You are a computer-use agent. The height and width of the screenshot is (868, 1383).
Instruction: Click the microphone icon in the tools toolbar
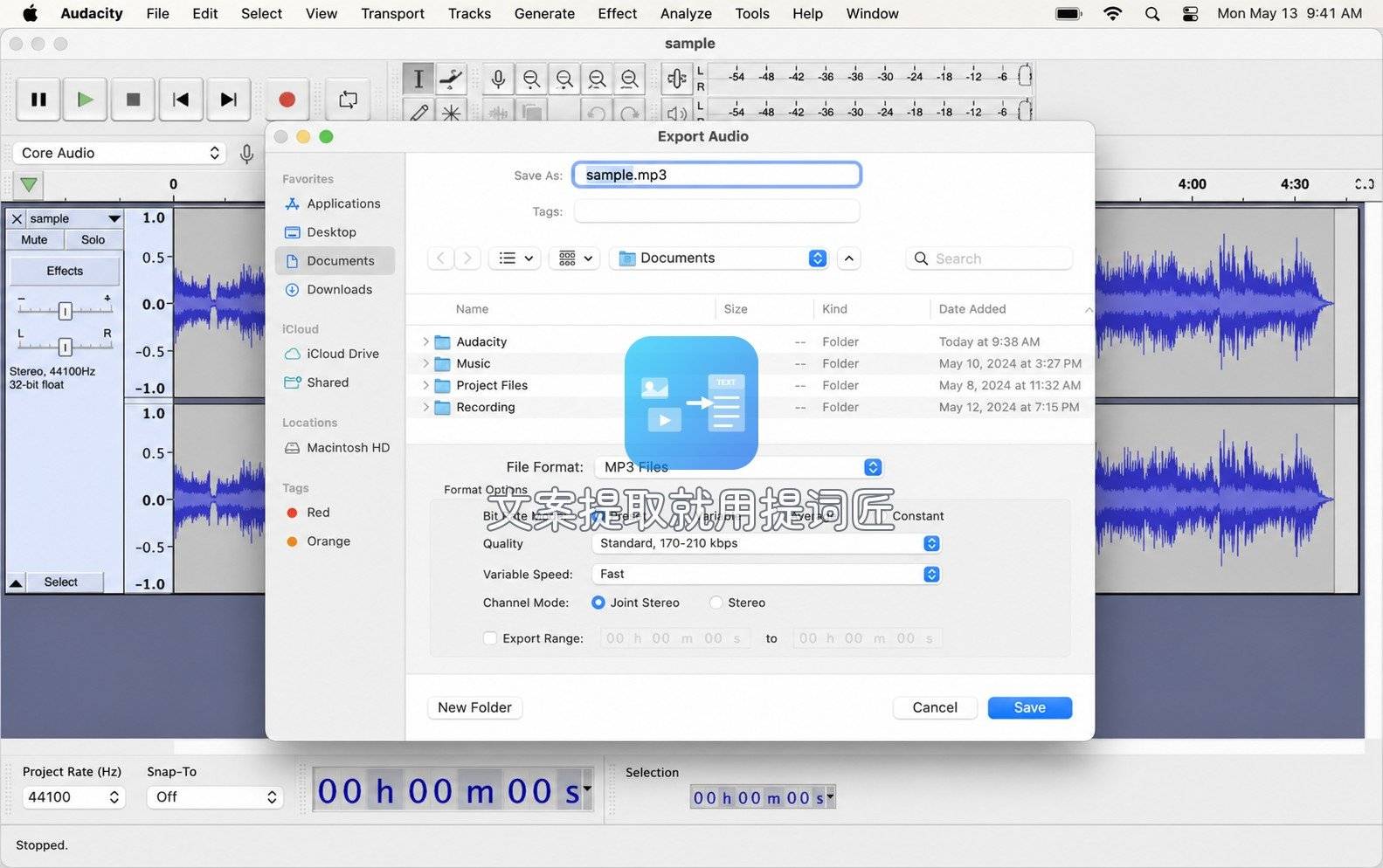pyautogui.click(x=498, y=79)
